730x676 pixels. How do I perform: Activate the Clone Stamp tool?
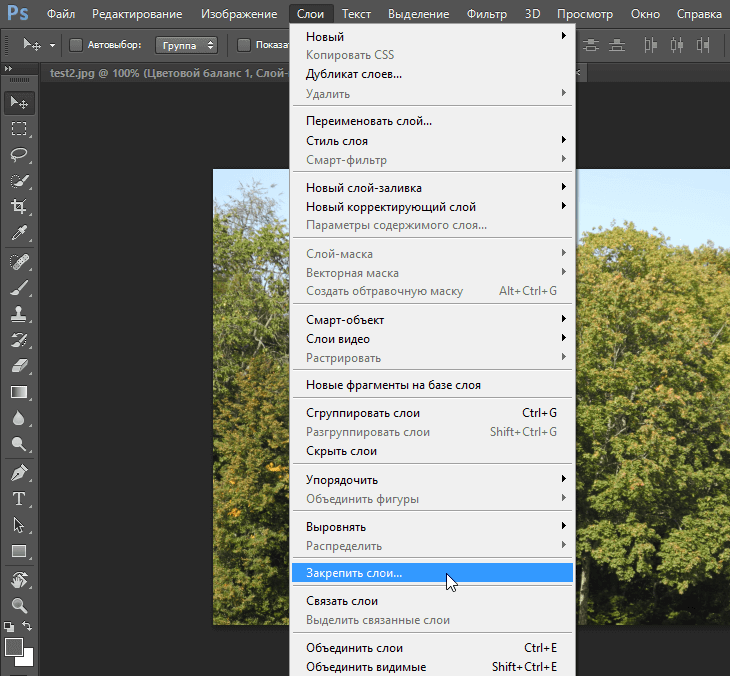(19, 313)
